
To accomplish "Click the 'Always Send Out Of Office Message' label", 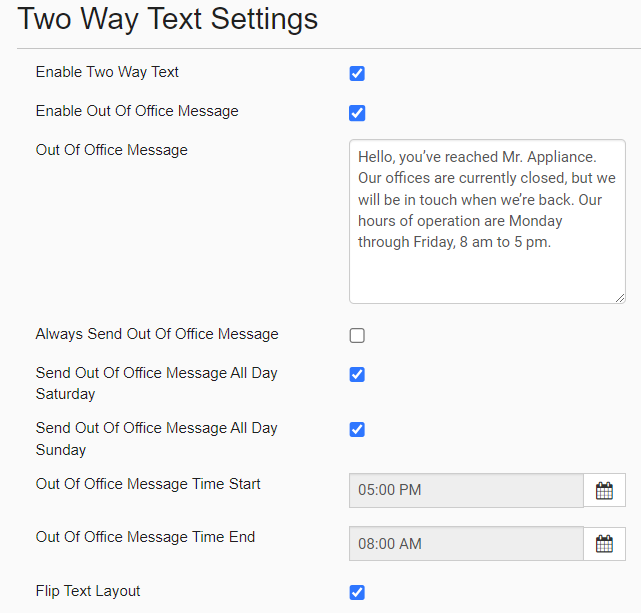I will point(157,334).
